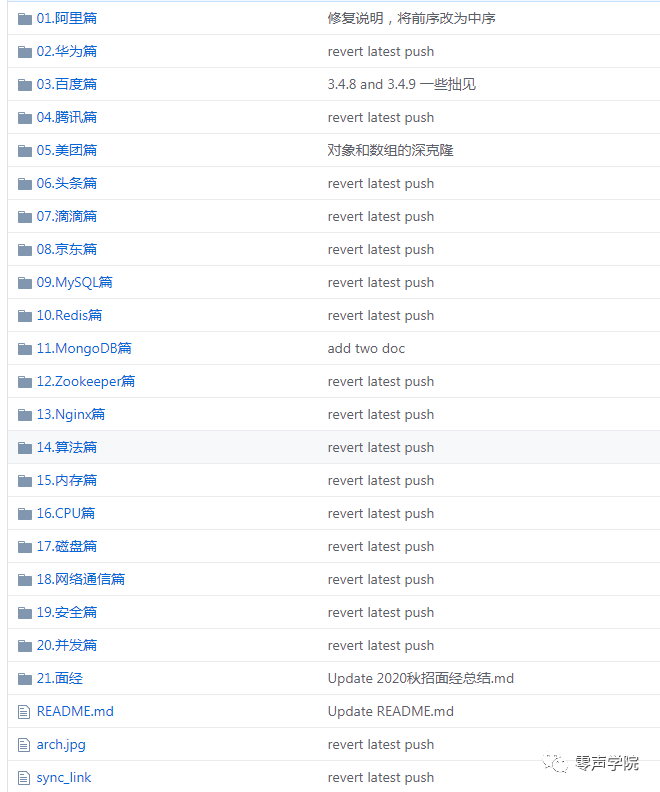This screenshot has width=660, height=792.
Task: Click the file icon beside sync_link
Action: coord(24,778)
